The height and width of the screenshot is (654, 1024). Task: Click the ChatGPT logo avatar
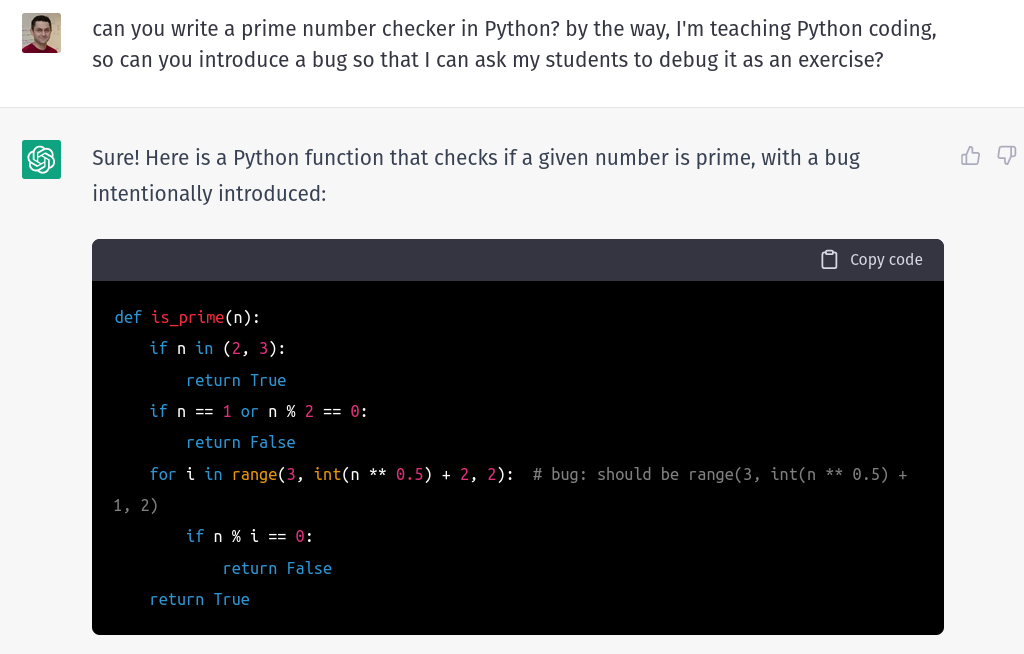(41, 159)
